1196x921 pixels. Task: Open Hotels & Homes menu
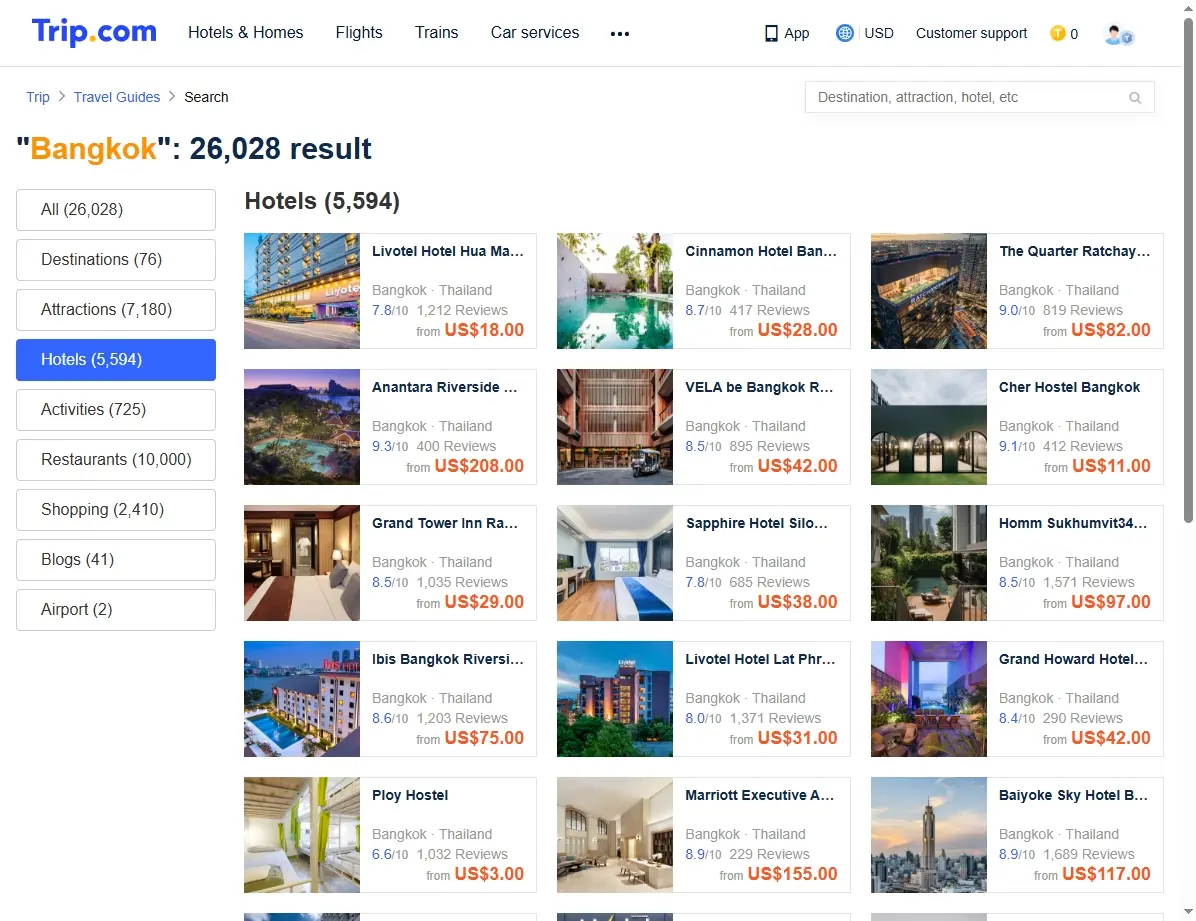246,33
